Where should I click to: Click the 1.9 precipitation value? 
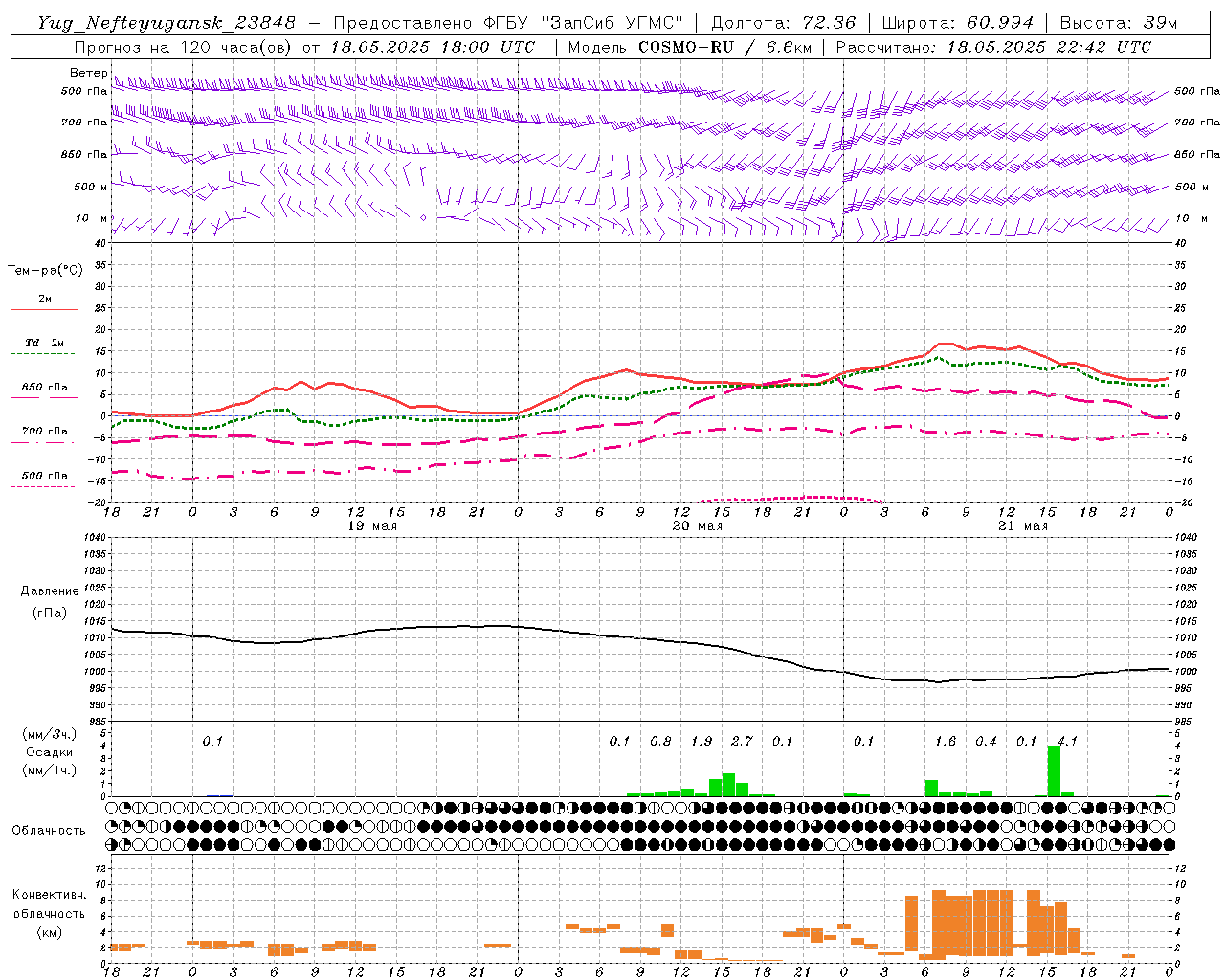[702, 741]
